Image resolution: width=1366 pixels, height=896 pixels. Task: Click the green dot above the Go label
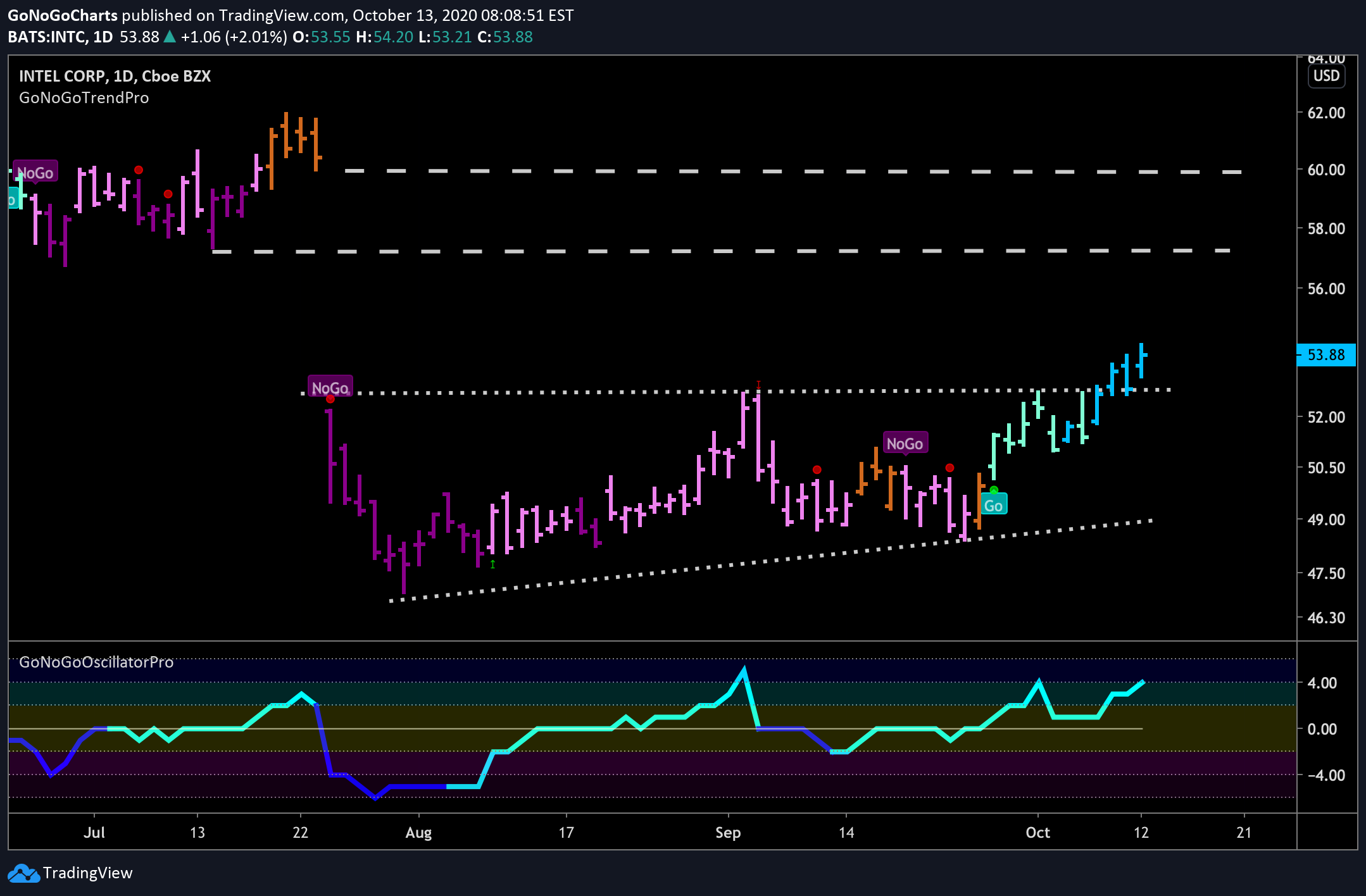(994, 490)
